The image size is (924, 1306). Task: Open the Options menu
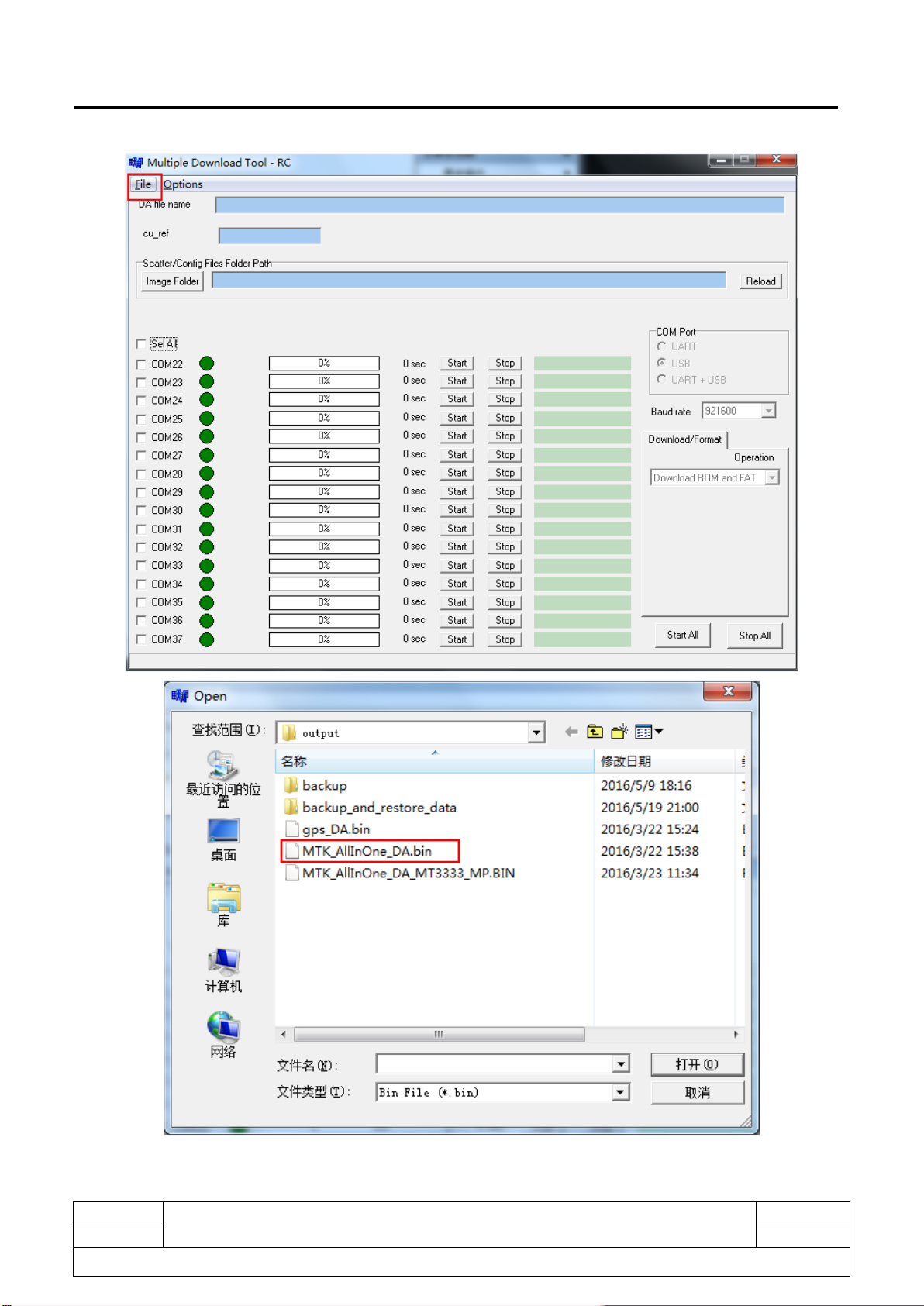click(183, 184)
